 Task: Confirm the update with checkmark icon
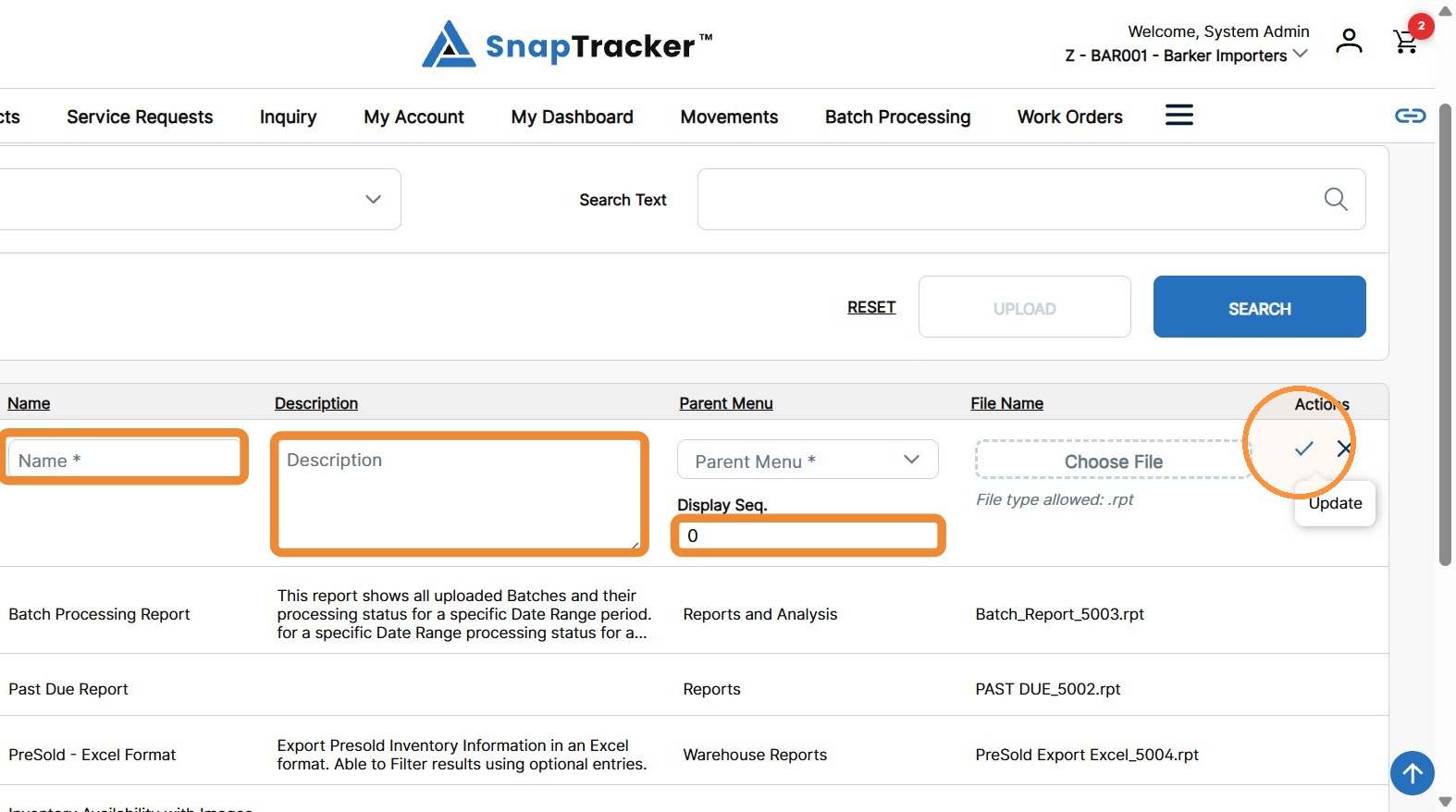[1303, 449]
